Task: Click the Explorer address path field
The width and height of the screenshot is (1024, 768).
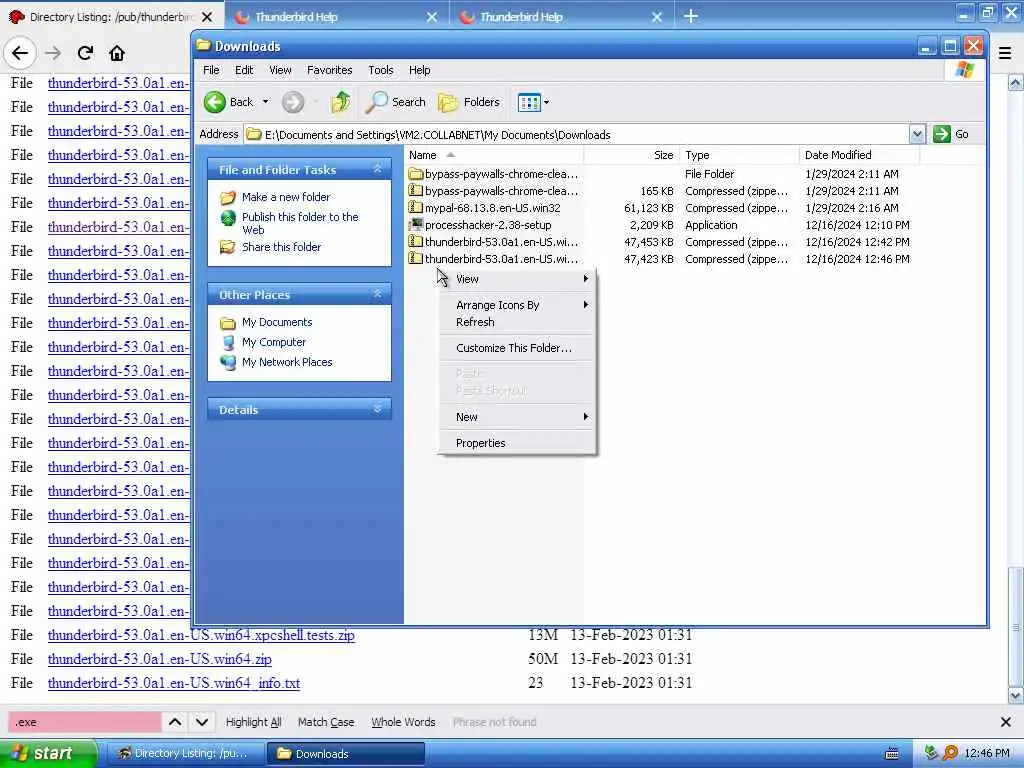Action: point(577,135)
